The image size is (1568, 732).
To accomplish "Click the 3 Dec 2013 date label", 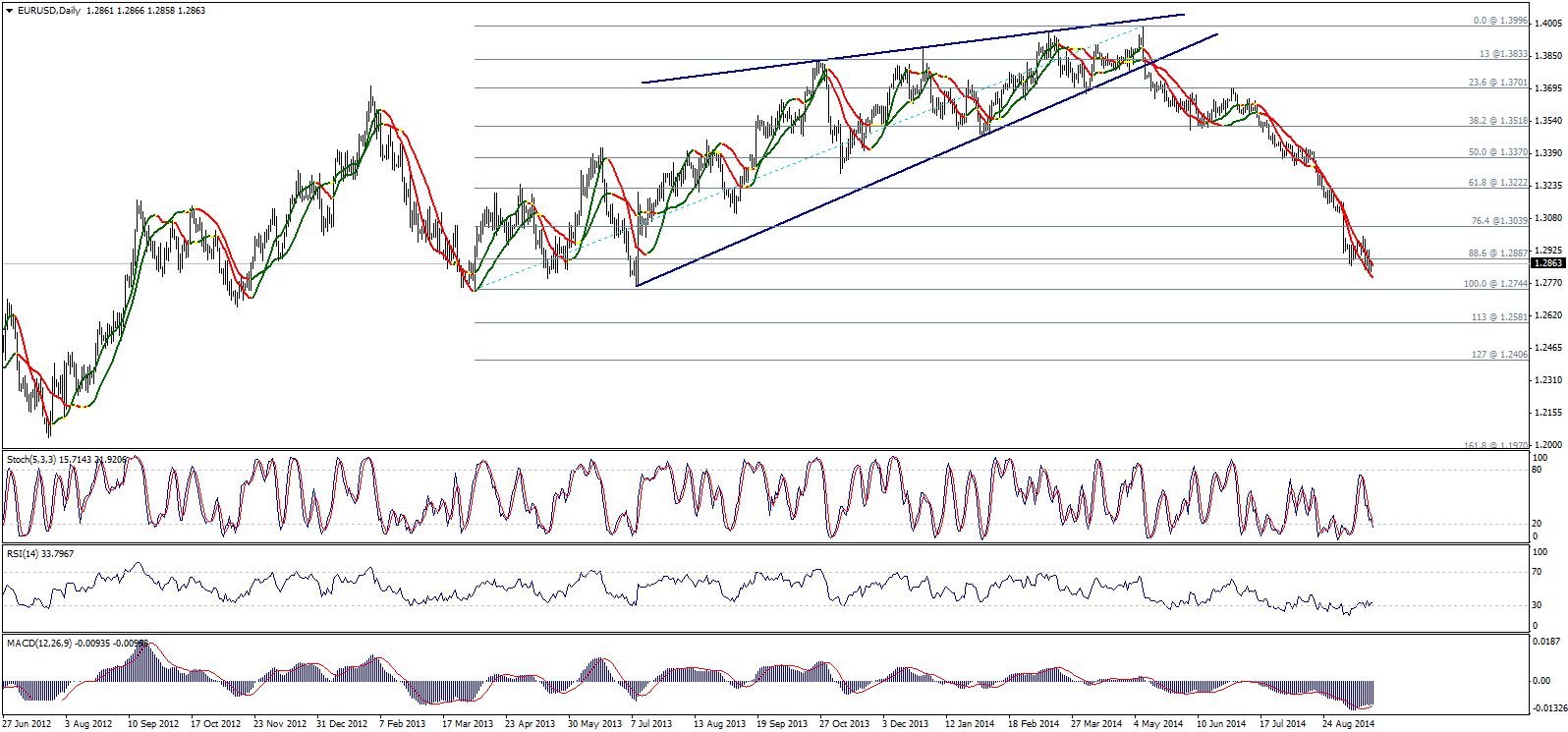I will pos(905,724).
